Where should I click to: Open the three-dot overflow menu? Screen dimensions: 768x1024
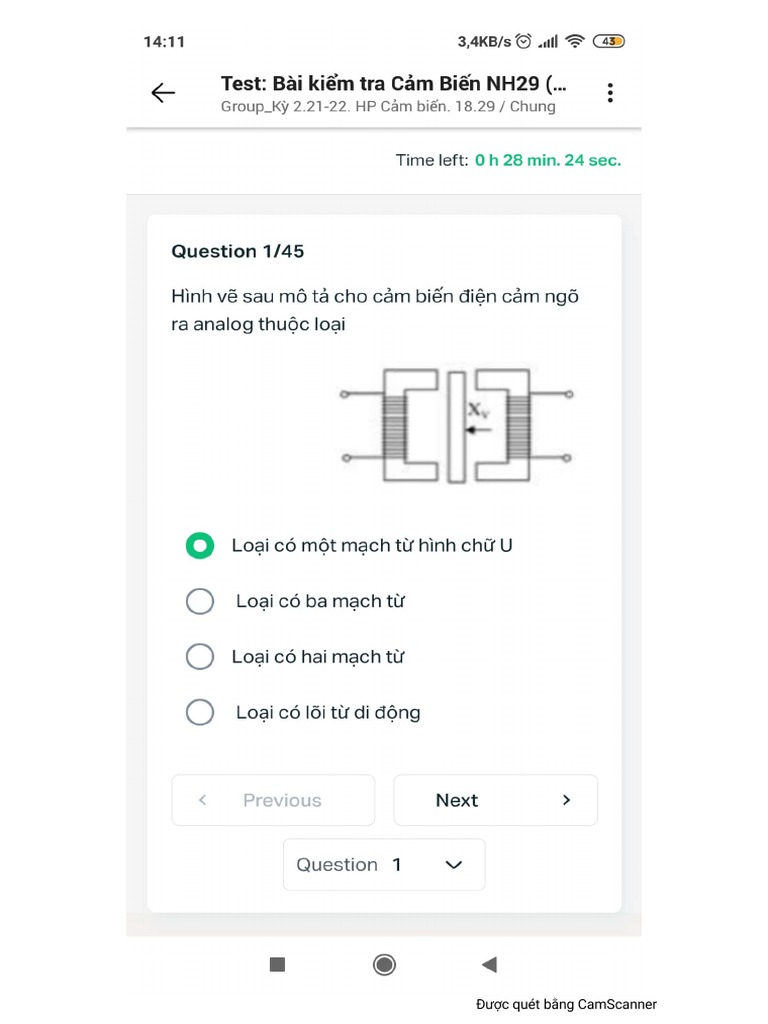coord(610,93)
